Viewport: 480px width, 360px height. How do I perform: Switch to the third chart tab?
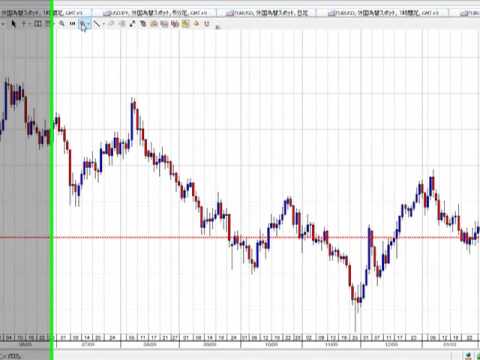coord(267,13)
